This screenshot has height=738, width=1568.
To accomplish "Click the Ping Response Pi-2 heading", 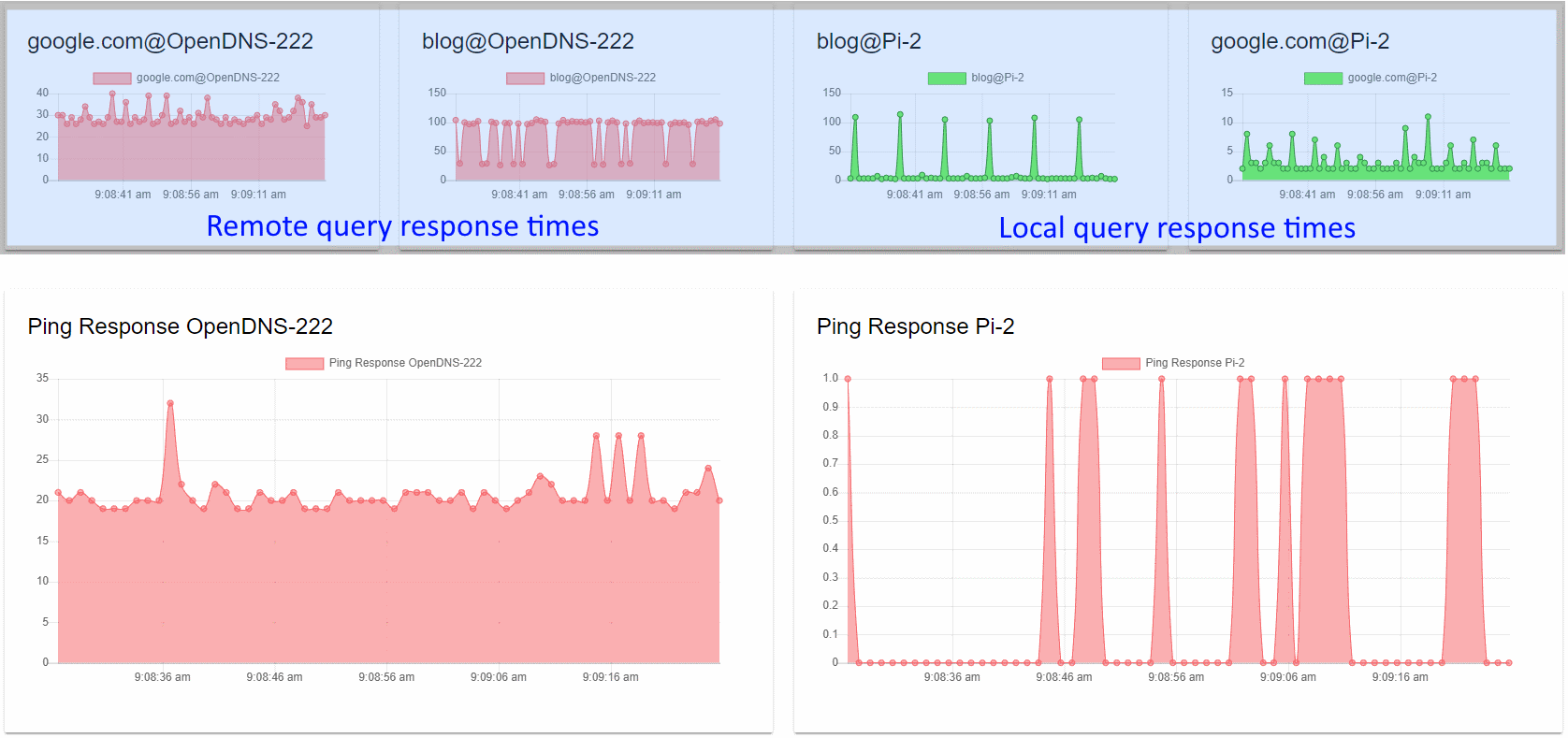I will [915, 326].
